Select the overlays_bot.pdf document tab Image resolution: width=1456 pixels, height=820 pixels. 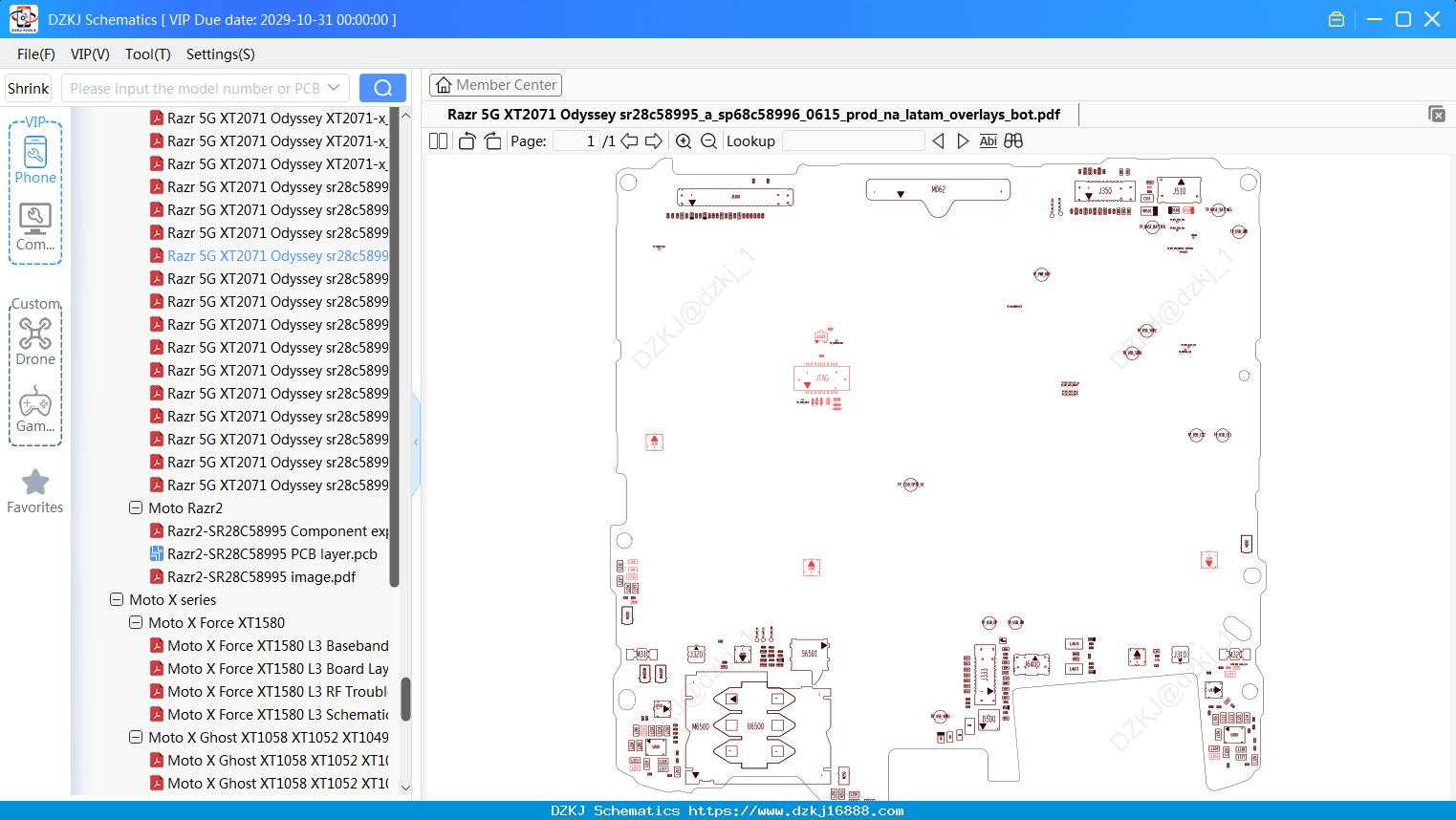pos(753,115)
